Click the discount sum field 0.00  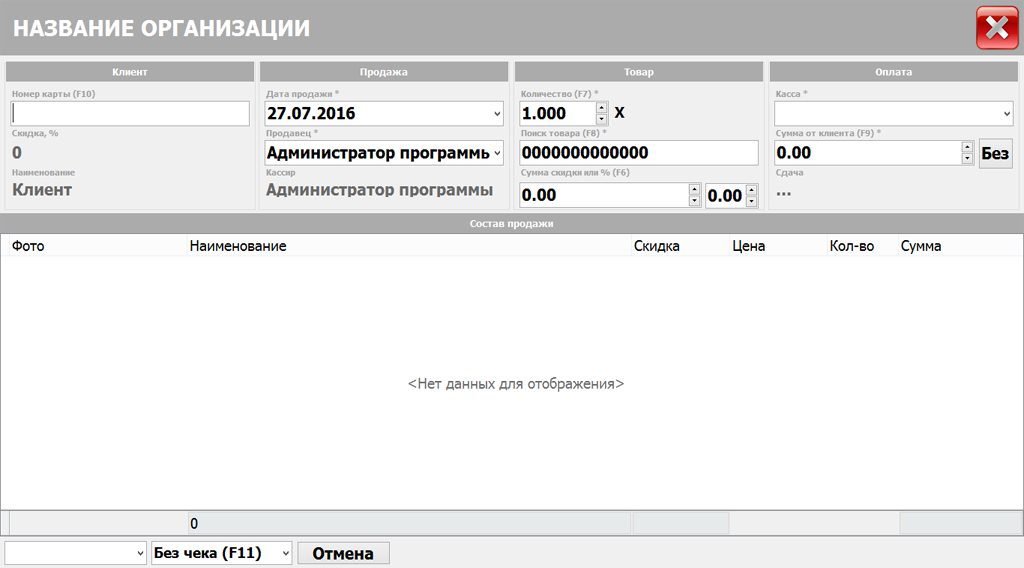coord(604,195)
